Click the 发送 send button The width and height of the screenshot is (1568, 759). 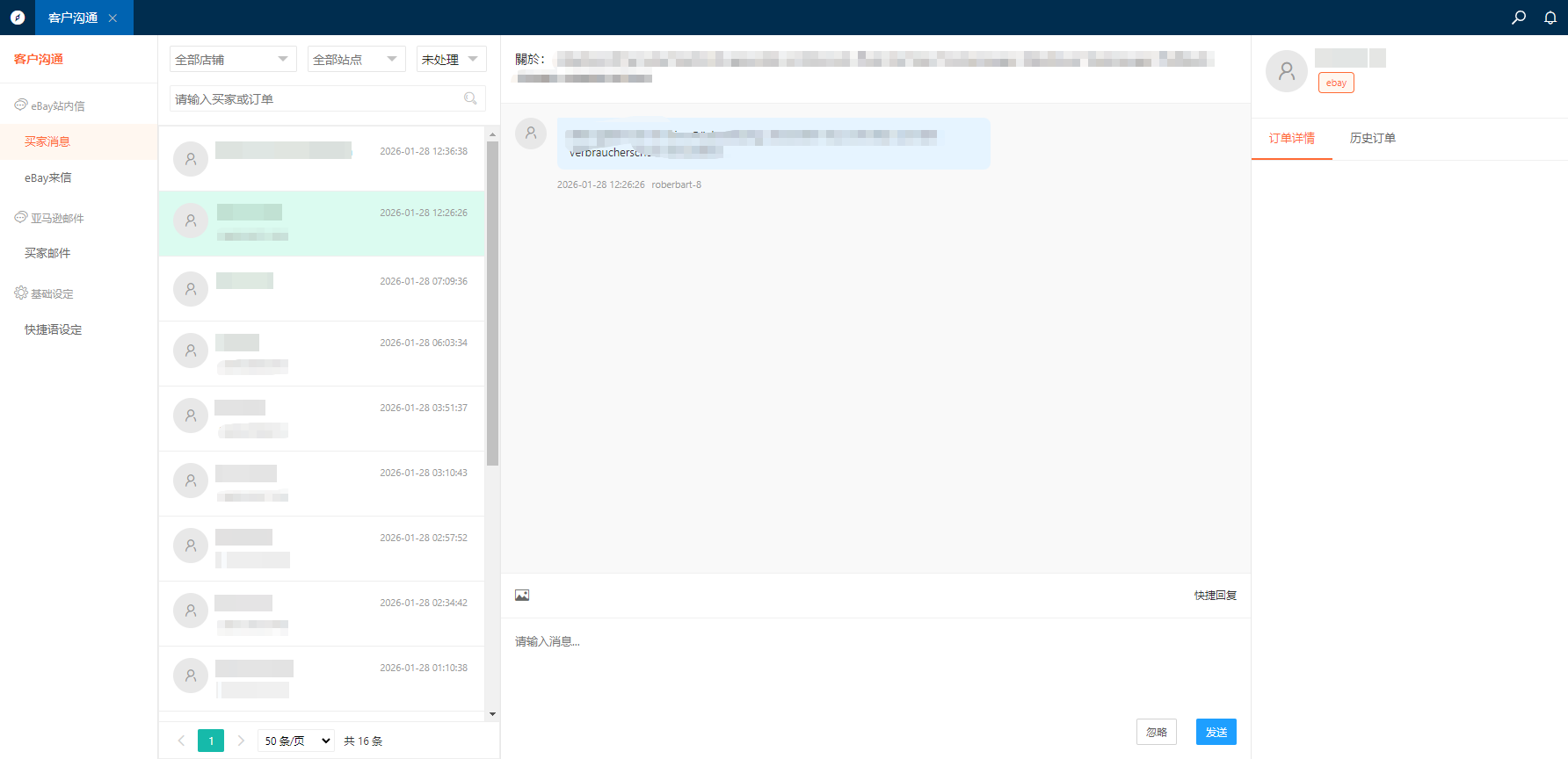point(1216,732)
